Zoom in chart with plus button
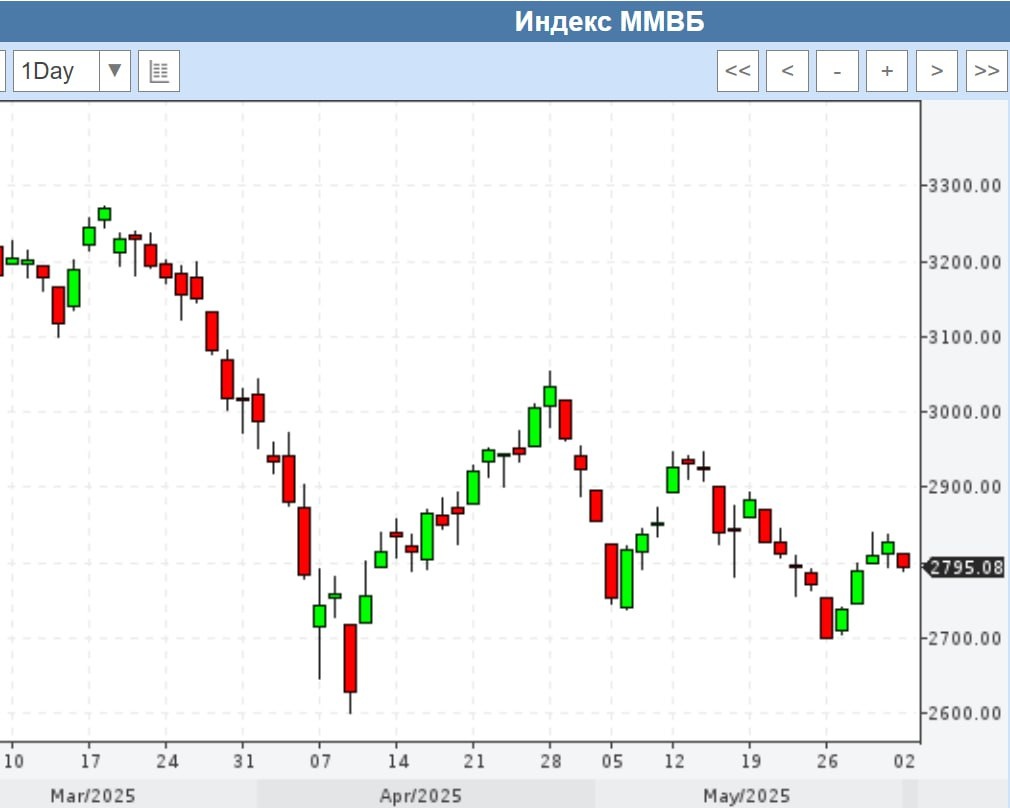1010x808 pixels. [887, 71]
